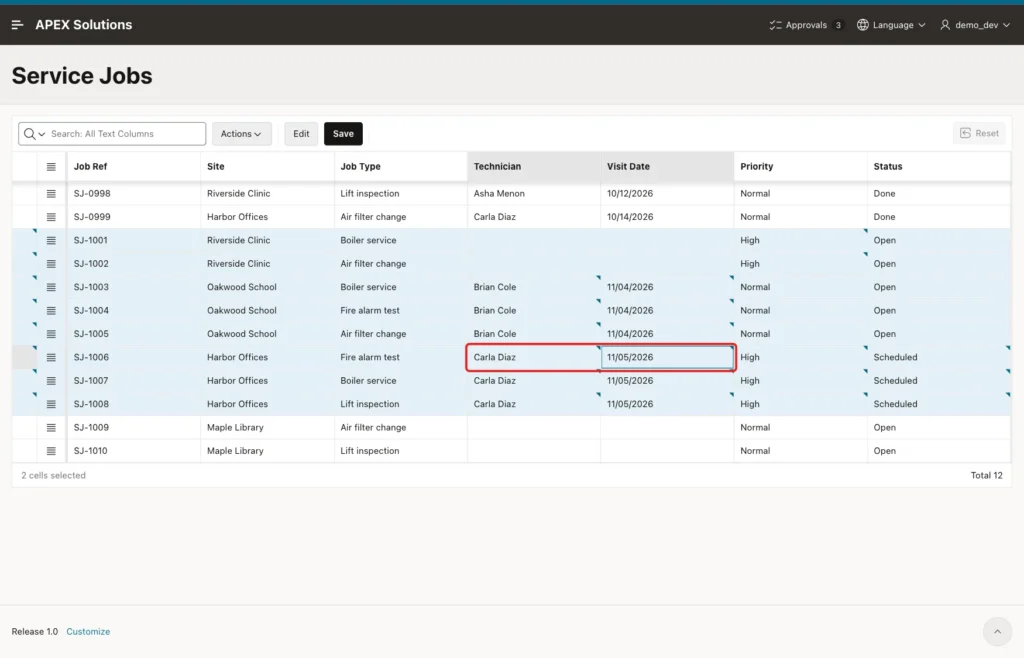Focus the Search: All Text Columns field
Viewport: 1024px width, 658px height.
pyautogui.click(x=126, y=134)
